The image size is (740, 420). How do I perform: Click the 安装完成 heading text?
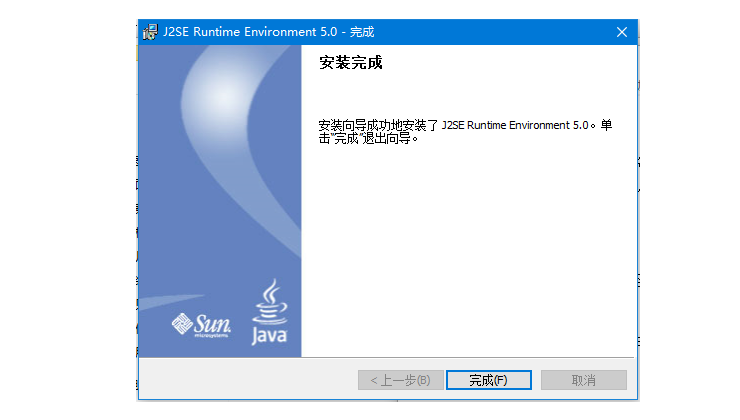pyautogui.click(x=351, y=62)
